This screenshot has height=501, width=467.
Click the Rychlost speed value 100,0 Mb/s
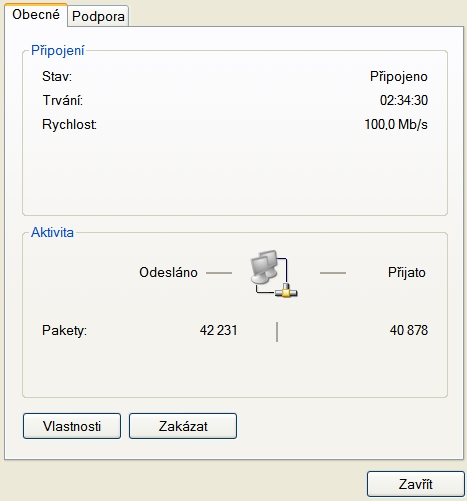click(396, 124)
